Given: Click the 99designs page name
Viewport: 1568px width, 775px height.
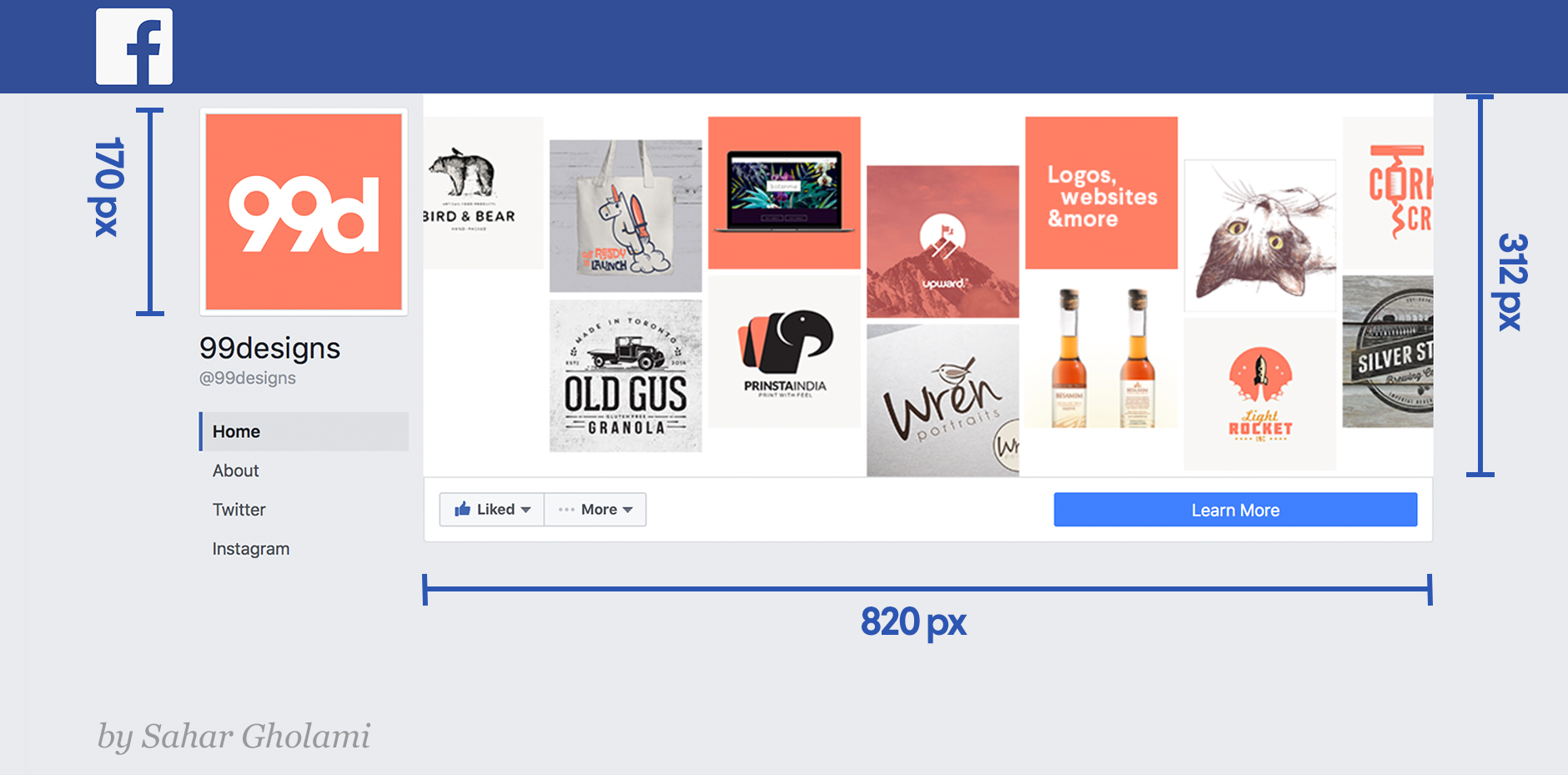Looking at the screenshot, I should tap(269, 348).
